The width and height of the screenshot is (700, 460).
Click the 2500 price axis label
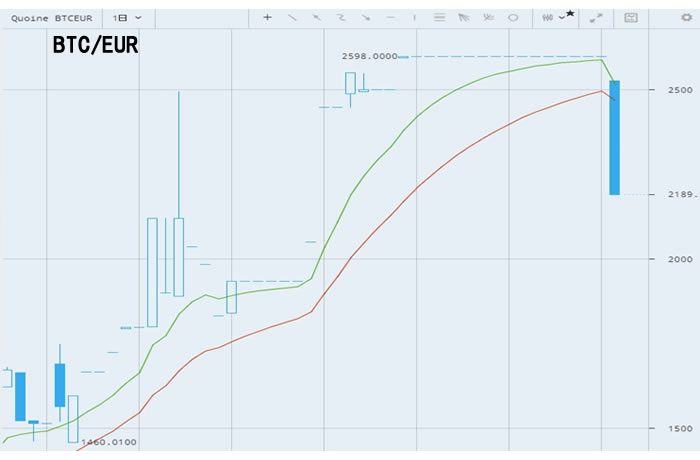click(681, 90)
